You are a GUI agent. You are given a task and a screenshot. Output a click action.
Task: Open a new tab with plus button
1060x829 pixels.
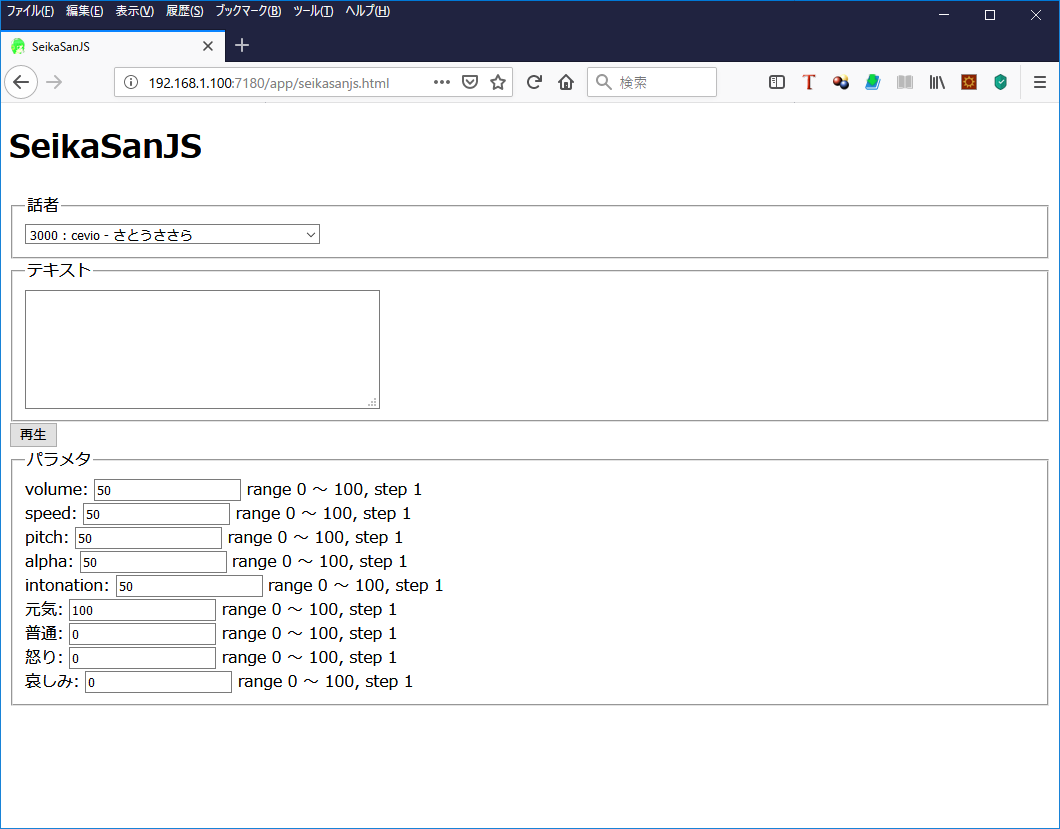[x=242, y=46]
